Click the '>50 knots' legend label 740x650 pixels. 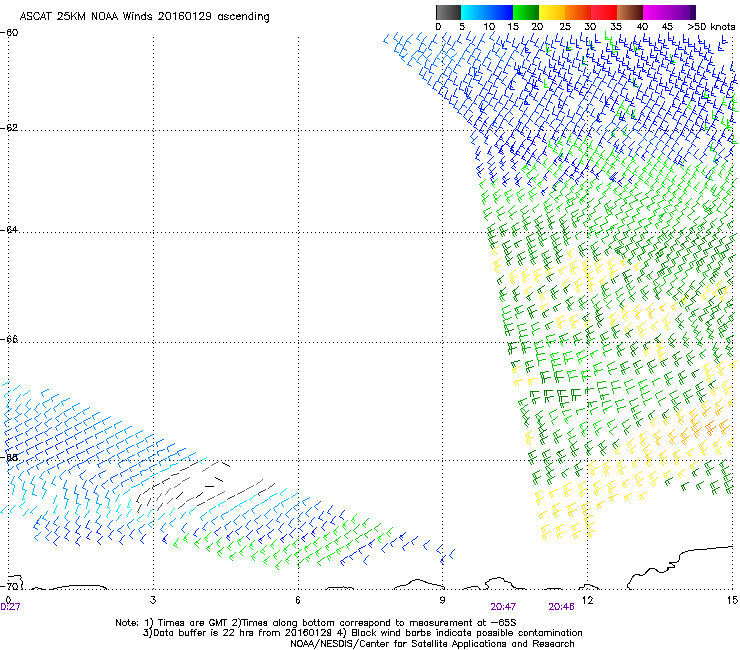click(x=711, y=27)
